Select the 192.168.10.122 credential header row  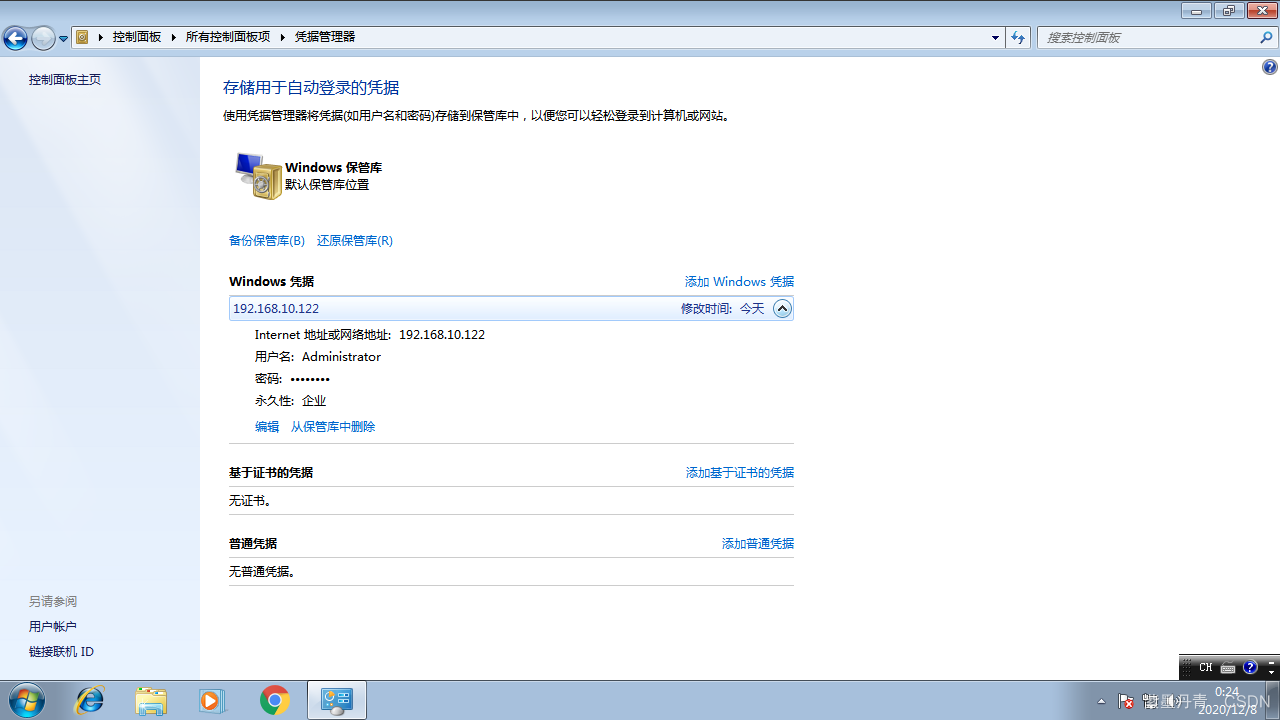[x=511, y=309]
